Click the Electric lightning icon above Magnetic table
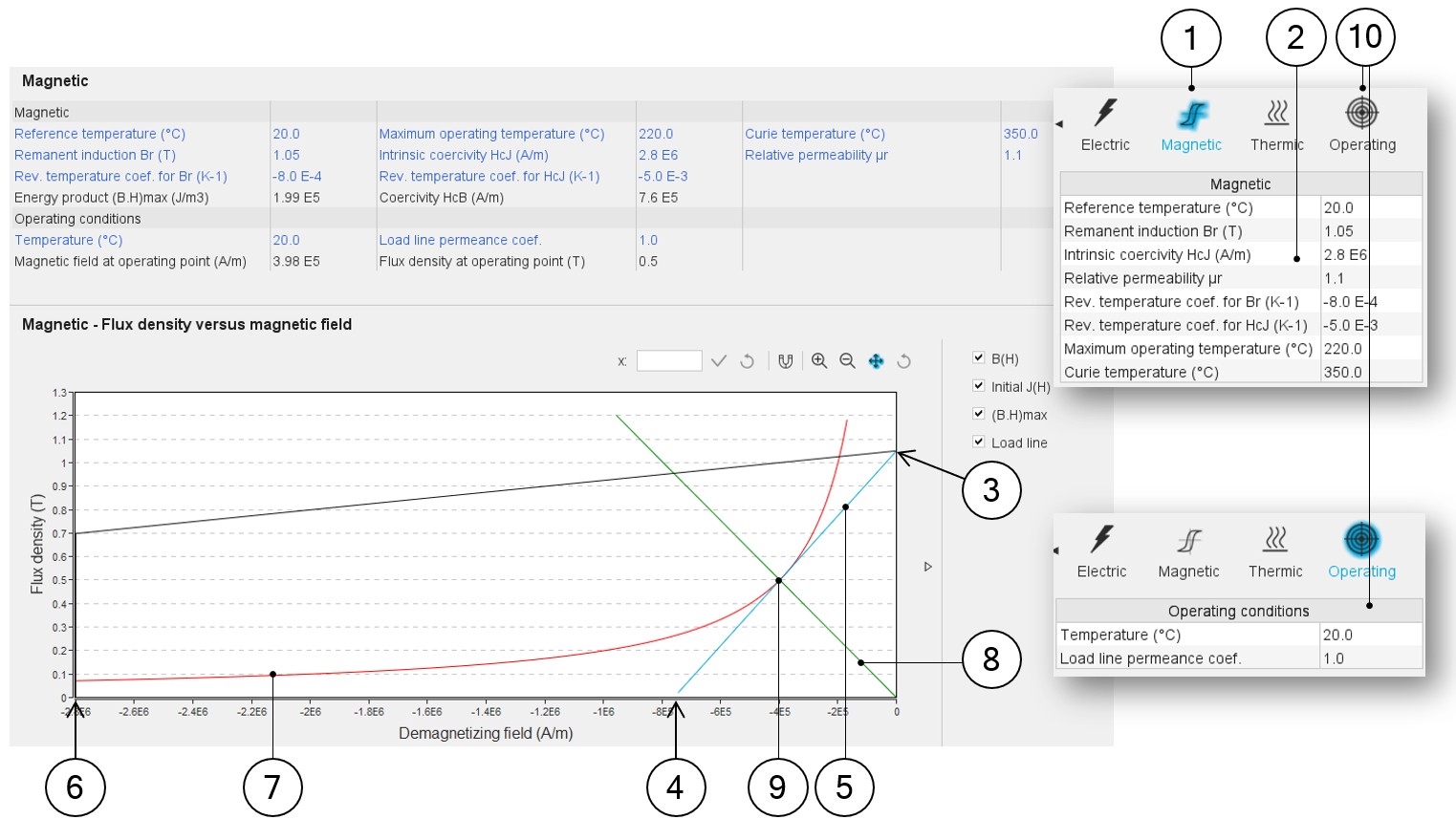Screen dimensions: 1456x819 [1105, 113]
